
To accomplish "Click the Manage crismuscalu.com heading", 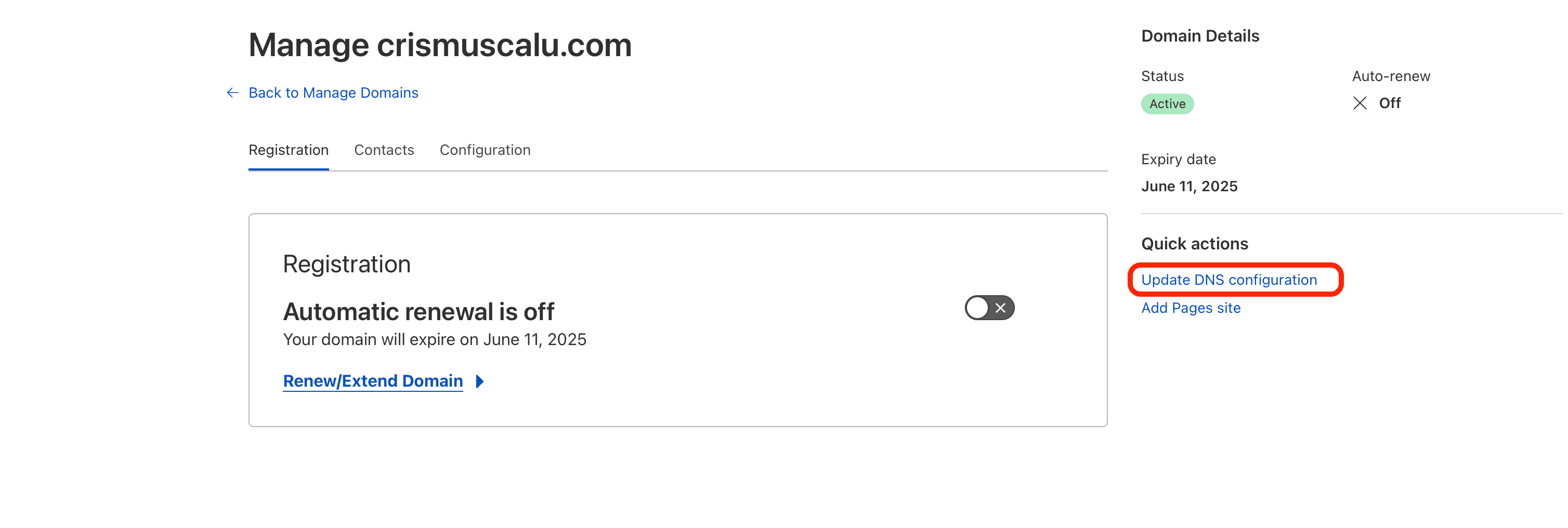I will pyautogui.click(x=439, y=44).
